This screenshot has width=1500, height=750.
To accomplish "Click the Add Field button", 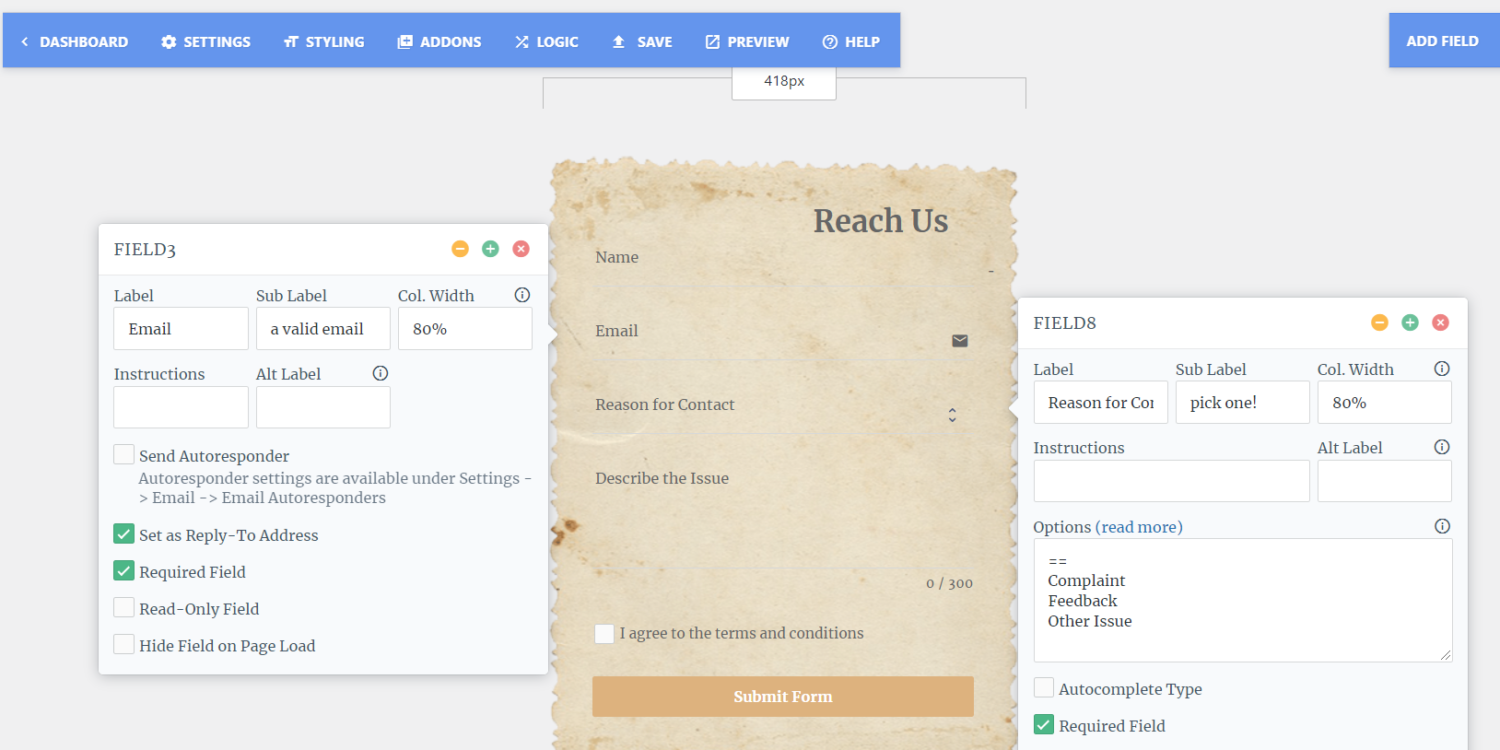I will pos(1442,41).
